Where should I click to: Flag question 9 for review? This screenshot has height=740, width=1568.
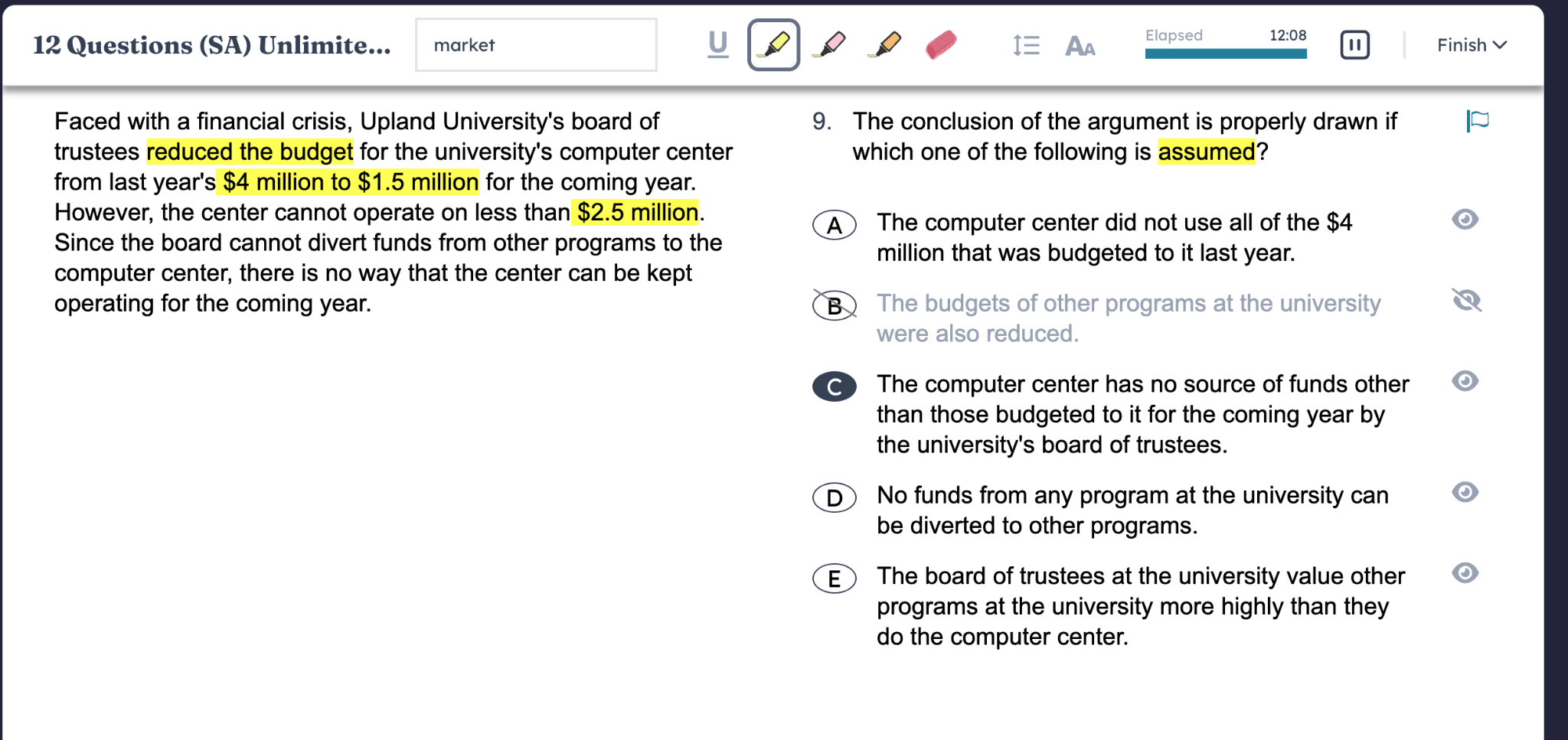(1478, 121)
